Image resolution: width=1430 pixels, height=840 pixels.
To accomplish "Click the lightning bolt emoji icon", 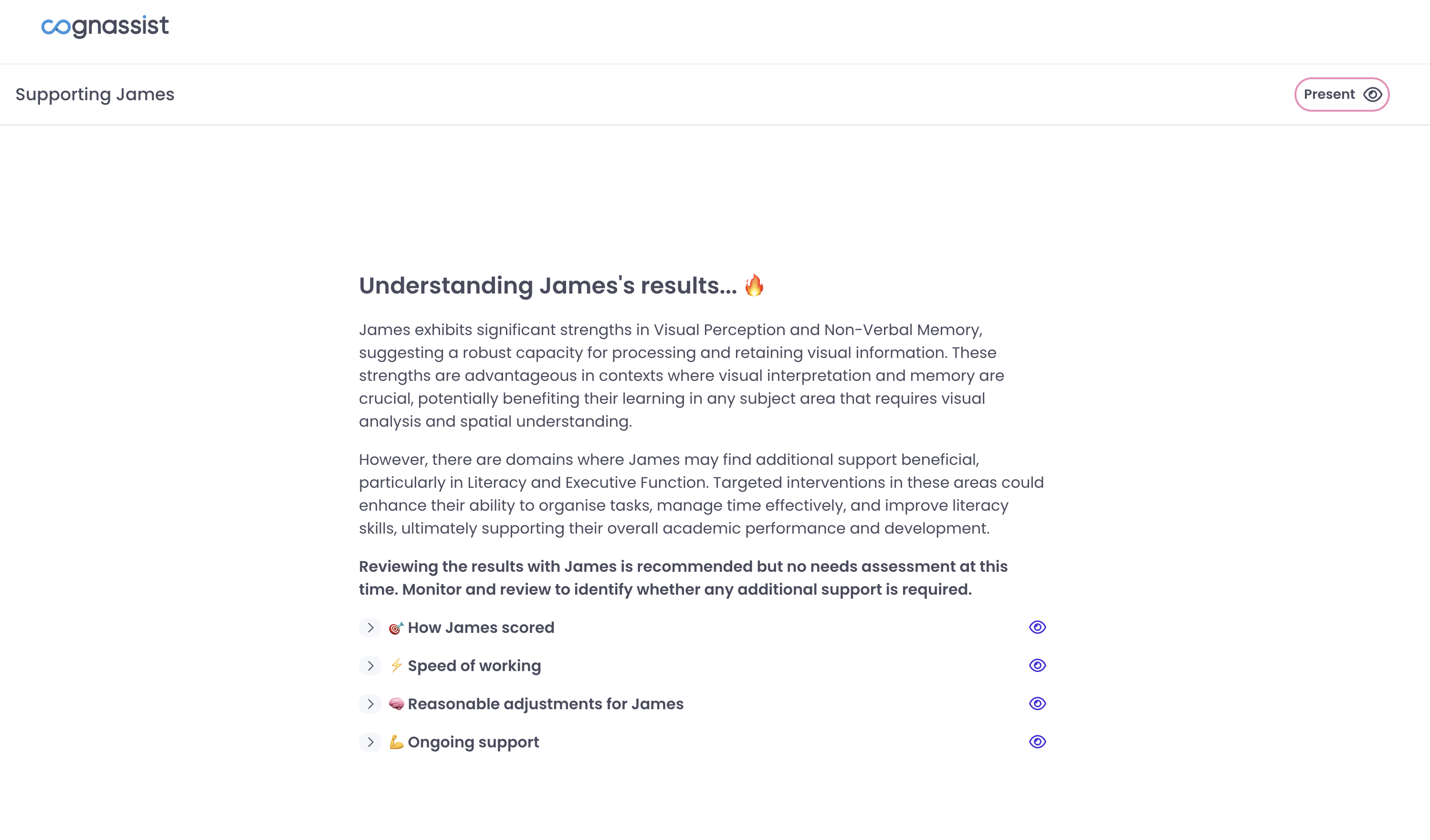I will click(x=396, y=665).
